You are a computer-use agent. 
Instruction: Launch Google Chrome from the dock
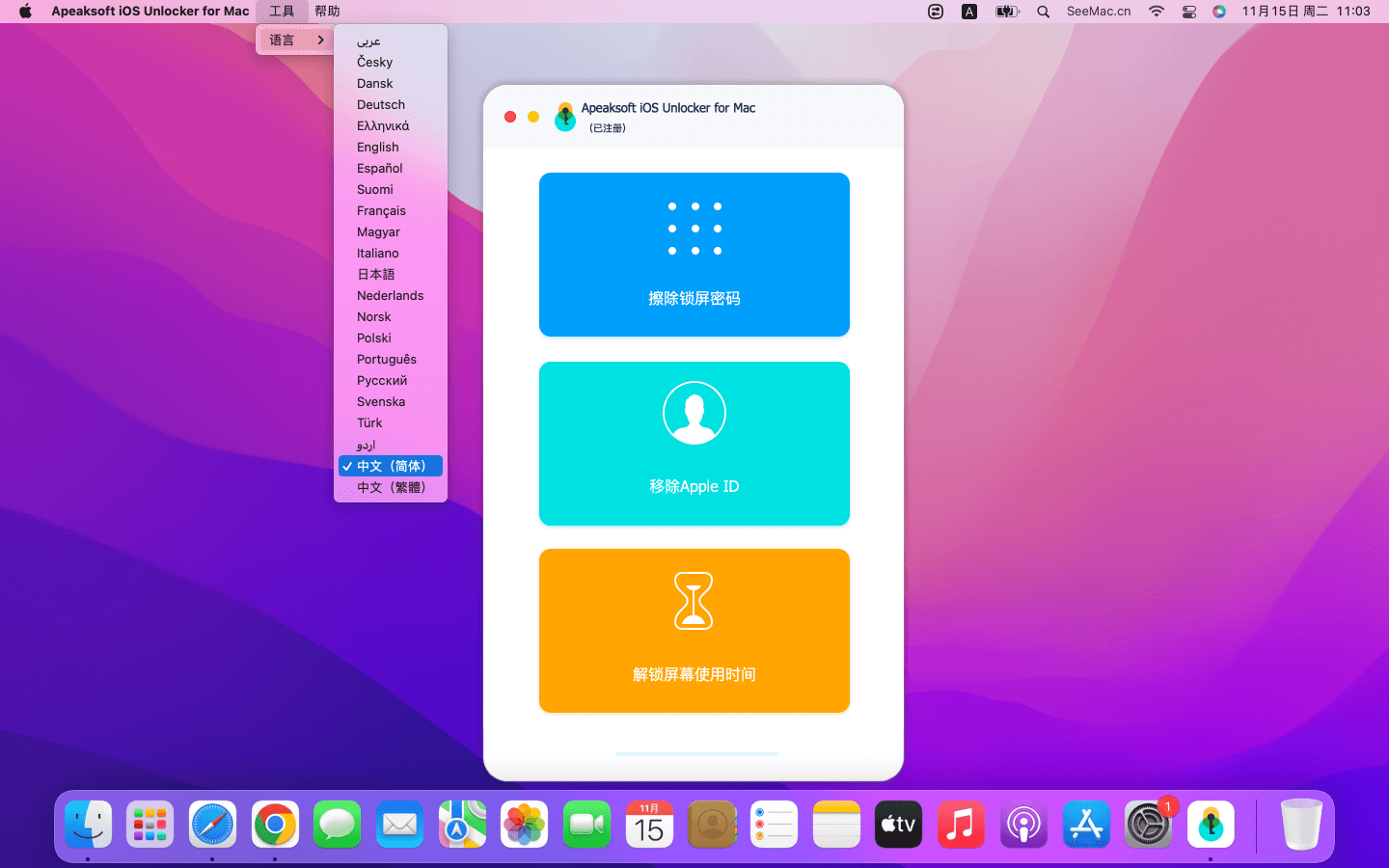click(275, 826)
